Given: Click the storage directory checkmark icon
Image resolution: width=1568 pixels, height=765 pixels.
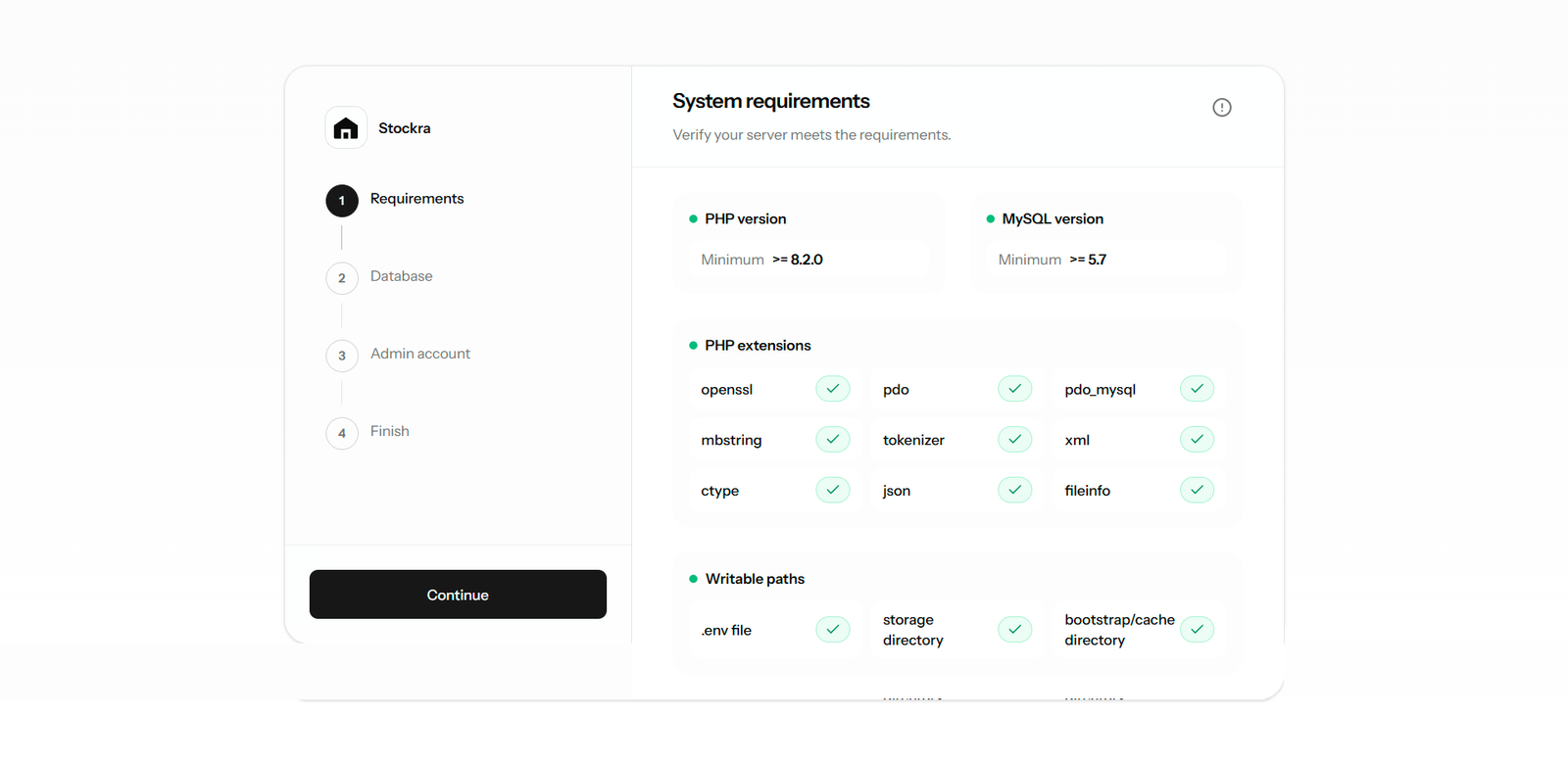Looking at the screenshot, I should coord(1014,630).
